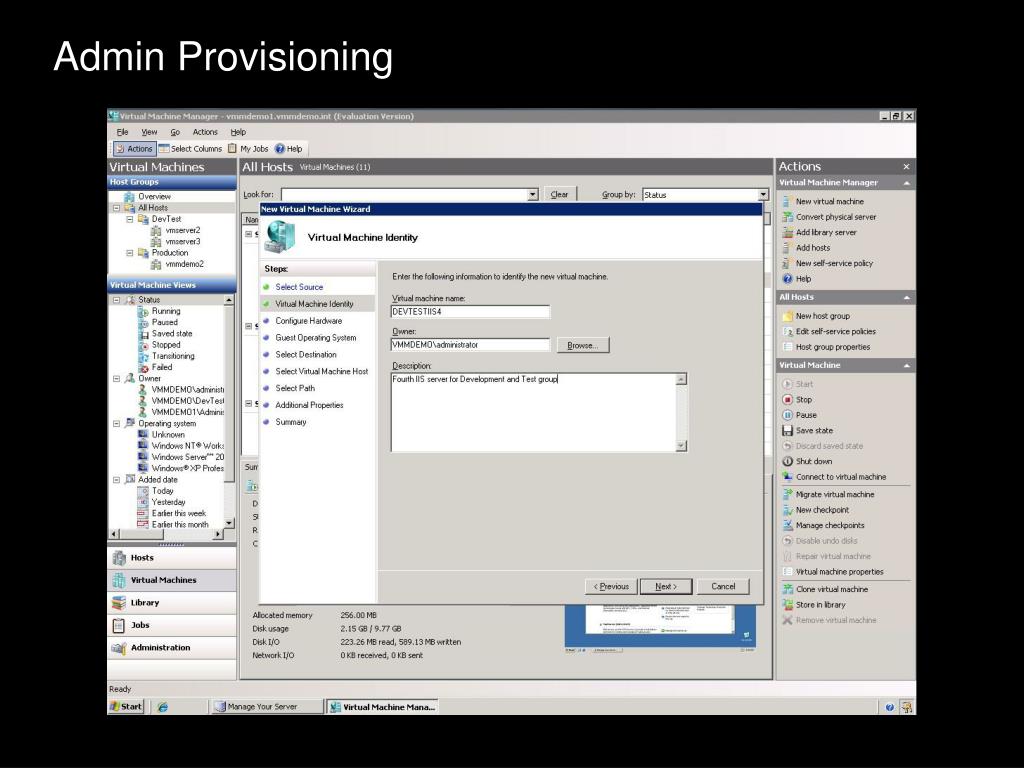Click My Jobs in toolbar
This screenshot has height=768, width=1024.
[x=249, y=149]
